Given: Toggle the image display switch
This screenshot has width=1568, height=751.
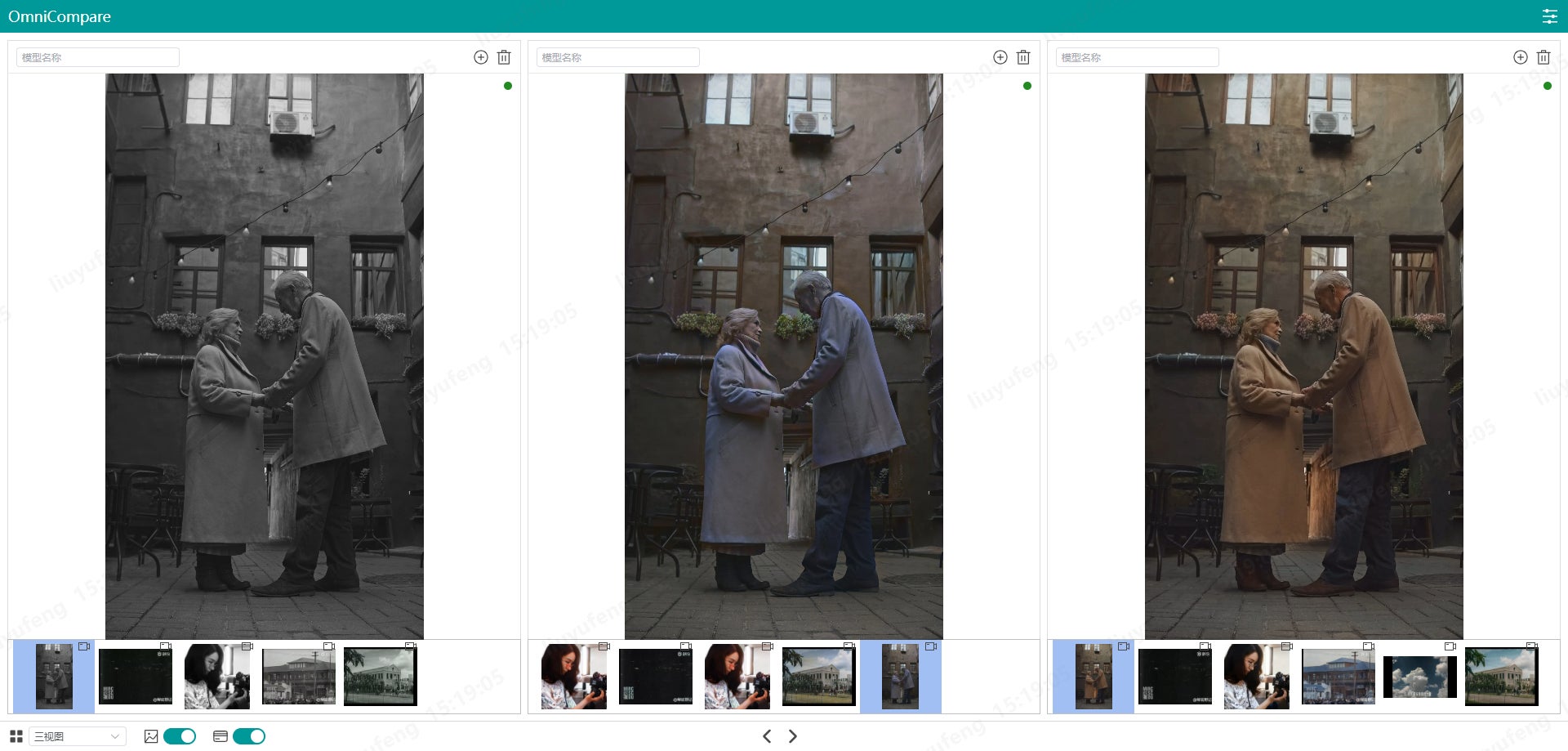Looking at the screenshot, I should pyautogui.click(x=180, y=736).
